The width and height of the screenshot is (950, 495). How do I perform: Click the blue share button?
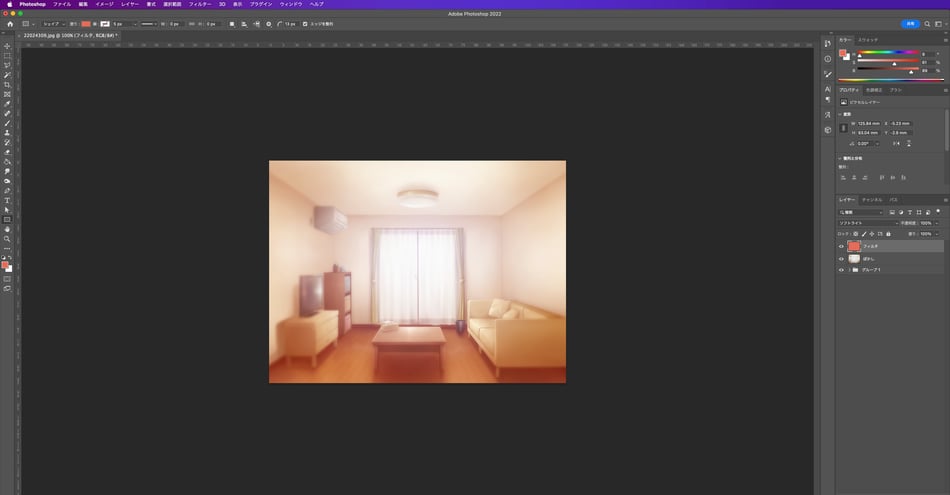tap(910, 24)
